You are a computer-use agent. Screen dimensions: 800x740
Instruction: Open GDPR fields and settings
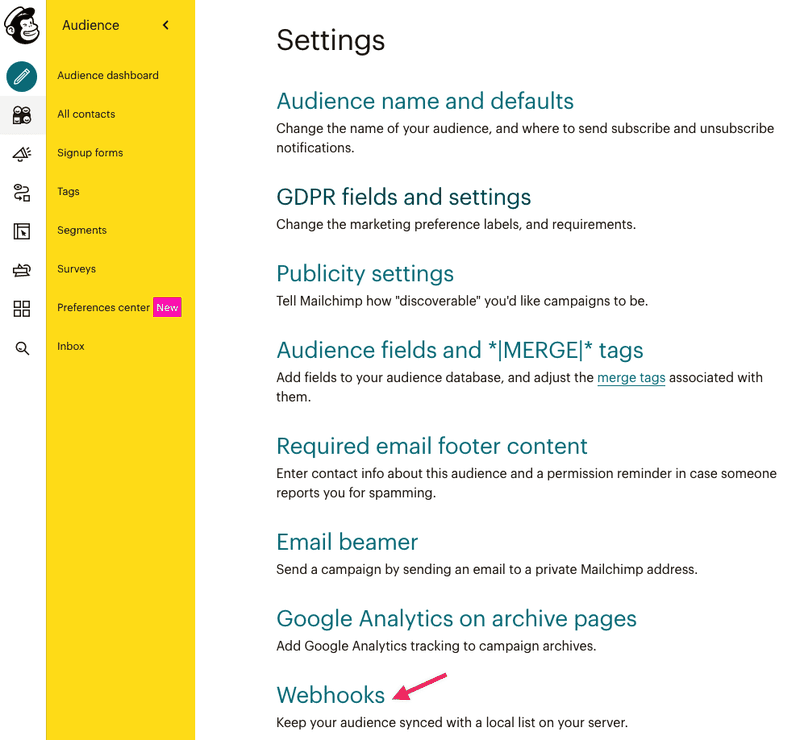click(404, 197)
